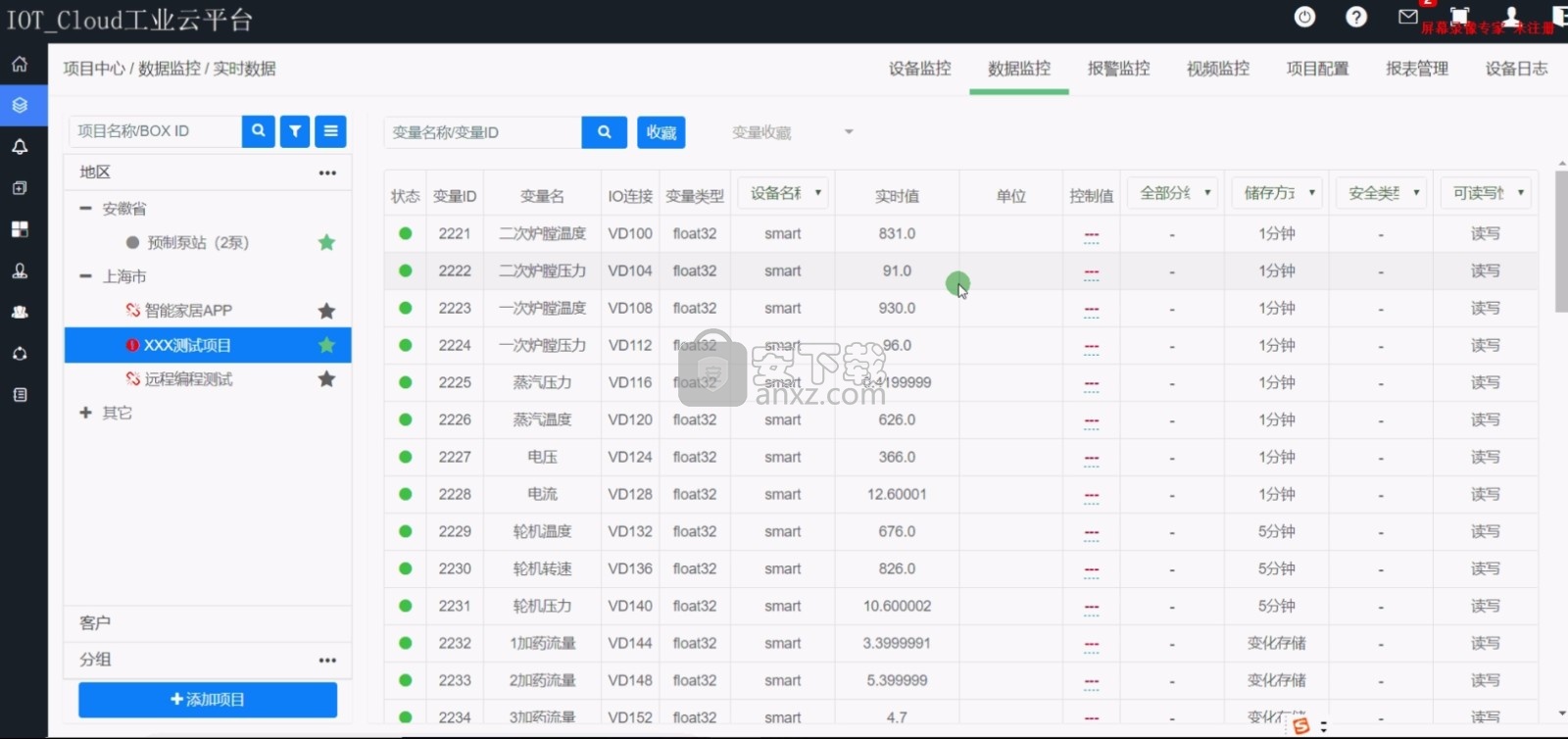Click the grid dashboard icon in sidebar

(x=20, y=229)
